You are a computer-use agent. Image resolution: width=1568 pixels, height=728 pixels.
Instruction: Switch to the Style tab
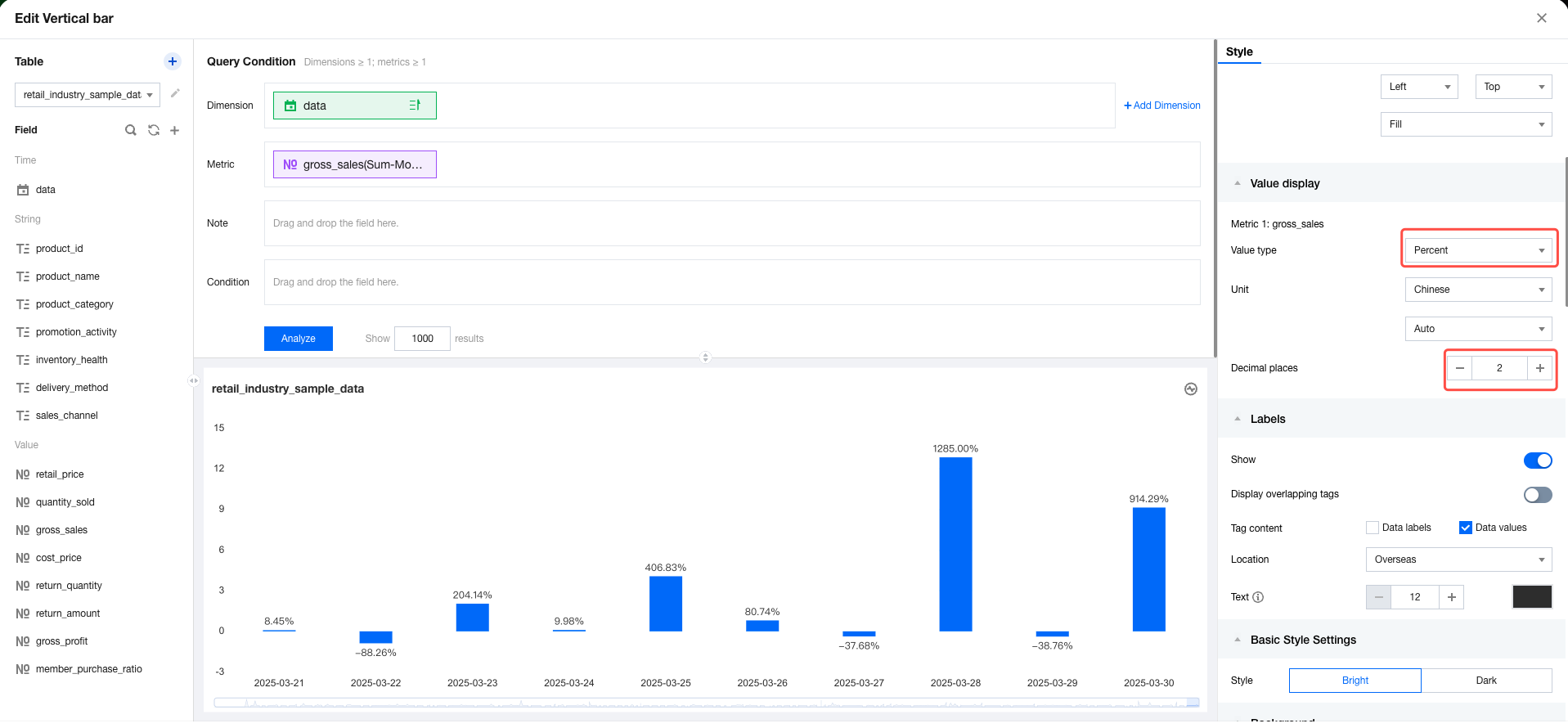coord(1239,52)
